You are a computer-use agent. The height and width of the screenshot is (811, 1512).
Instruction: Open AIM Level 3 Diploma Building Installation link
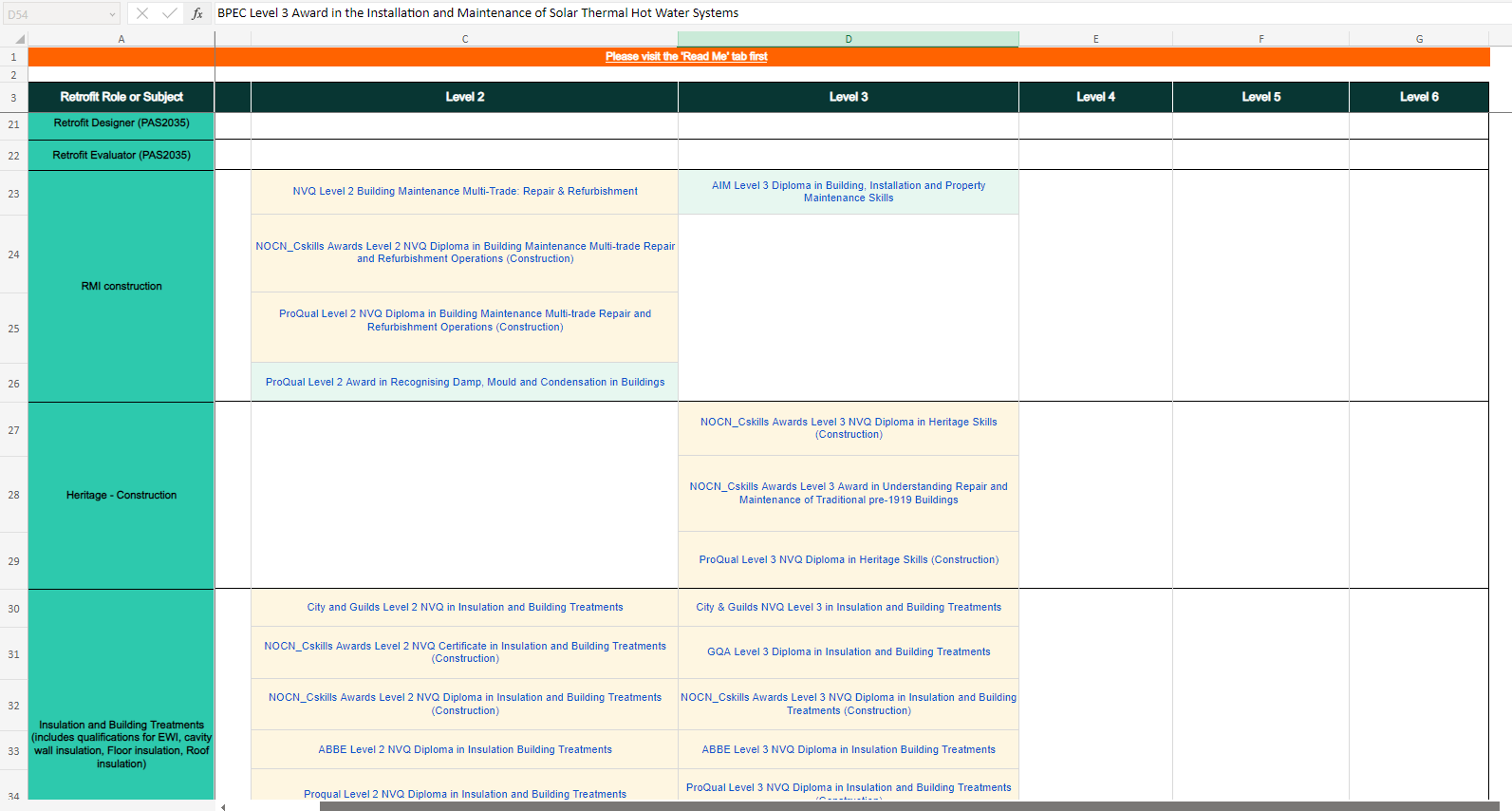pos(848,192)
